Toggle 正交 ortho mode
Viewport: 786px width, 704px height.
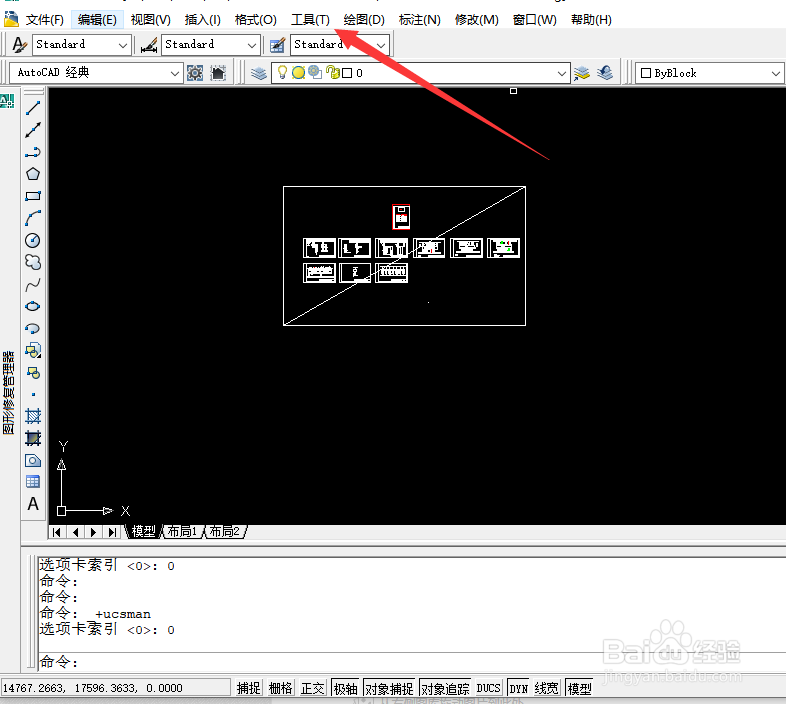pyautogui.click(x=313, y=688)
